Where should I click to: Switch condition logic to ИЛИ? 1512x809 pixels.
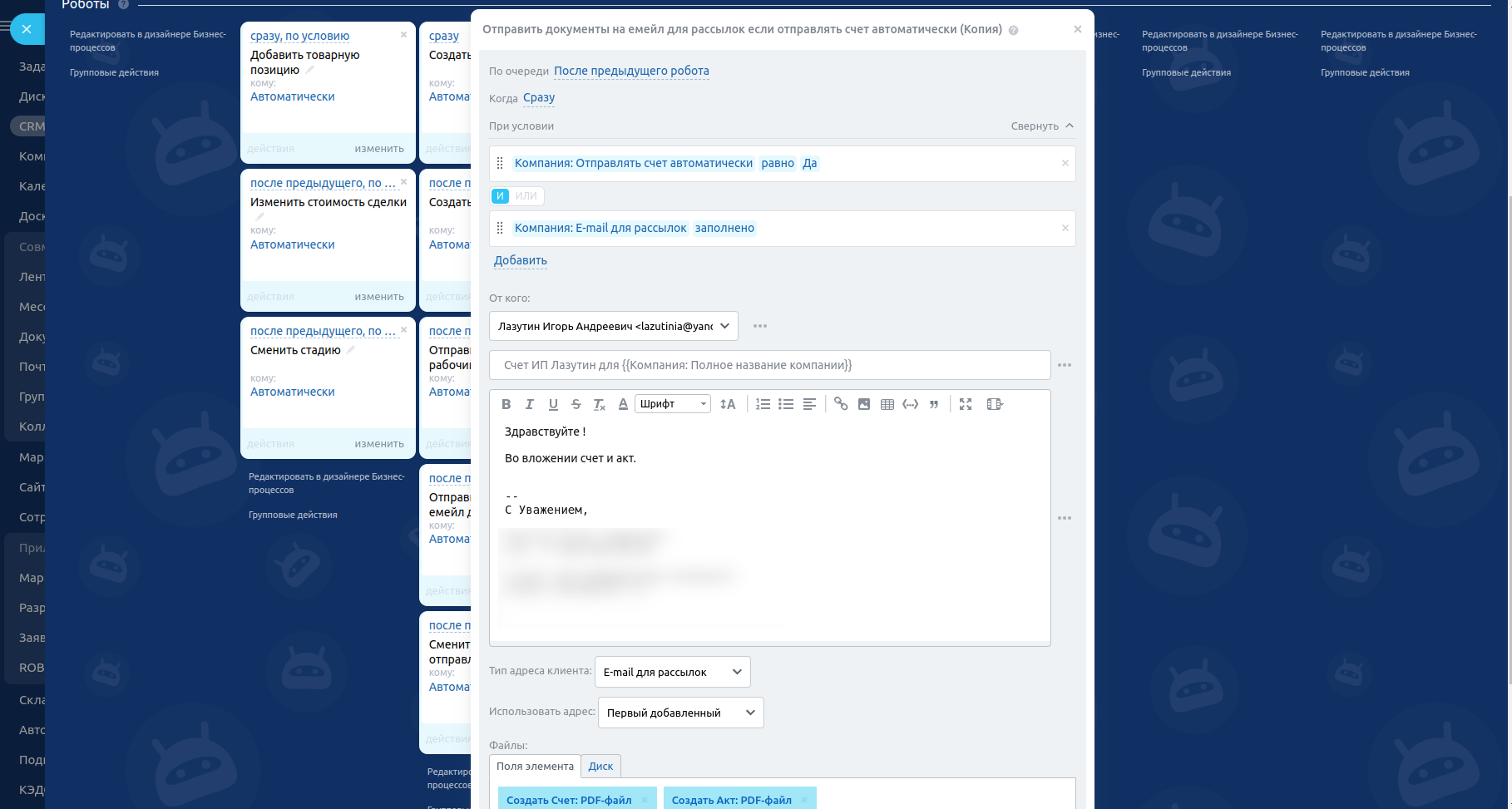526,196
